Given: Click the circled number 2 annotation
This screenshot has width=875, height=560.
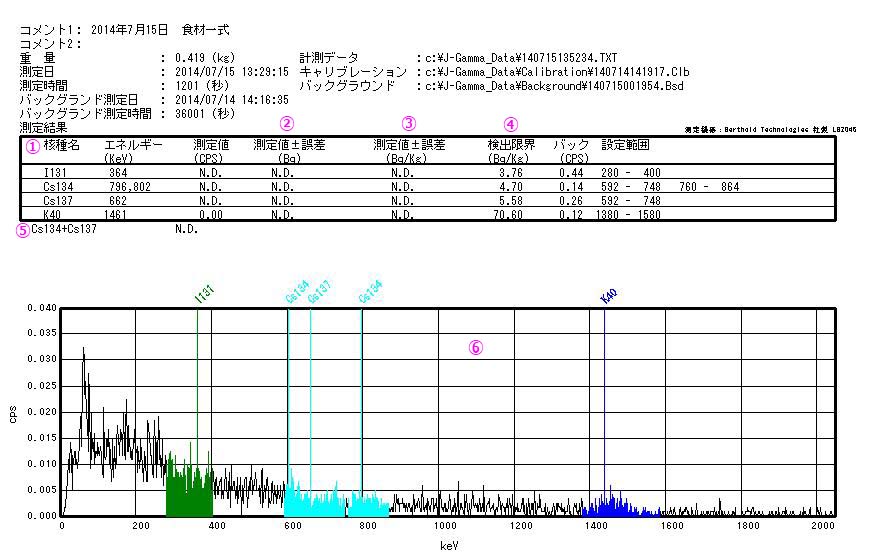Looking at the screenshot, I should coord(287,123).
